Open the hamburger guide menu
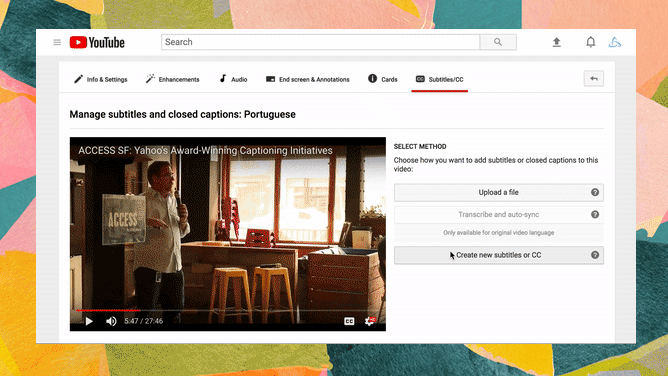Image resolution: width=668 pixels, height=376 pixels. tap(57, 42)
